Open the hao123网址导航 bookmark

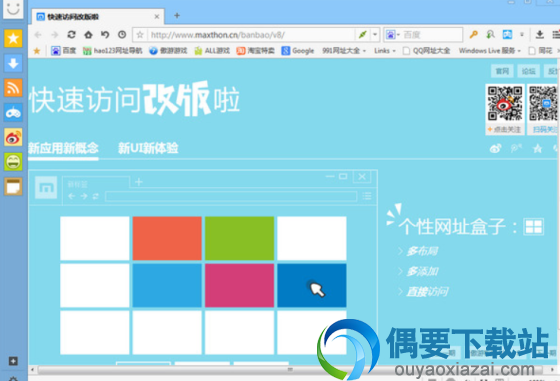(112, 51)
